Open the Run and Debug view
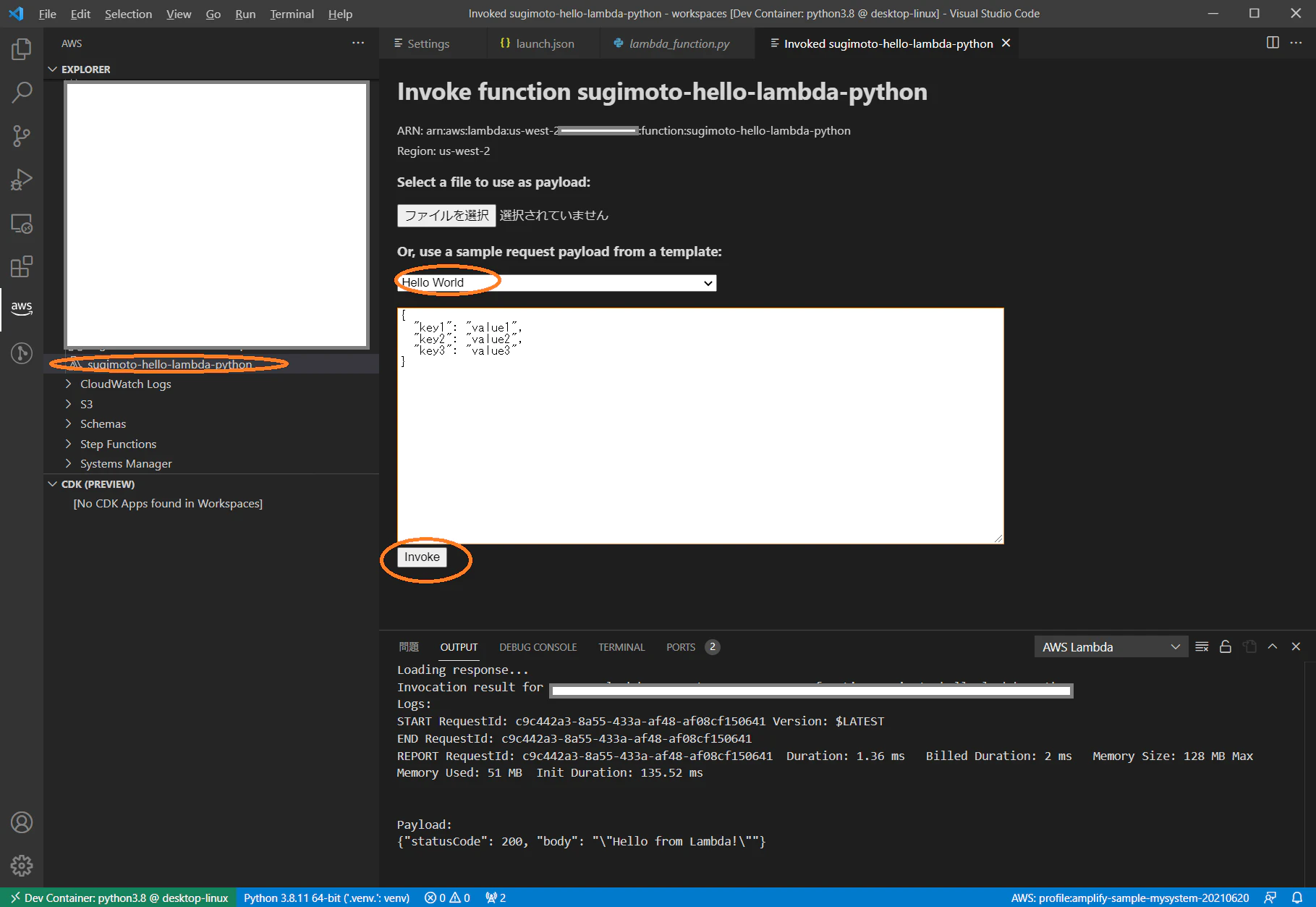 pyautogui.click(x=22, y=180)
